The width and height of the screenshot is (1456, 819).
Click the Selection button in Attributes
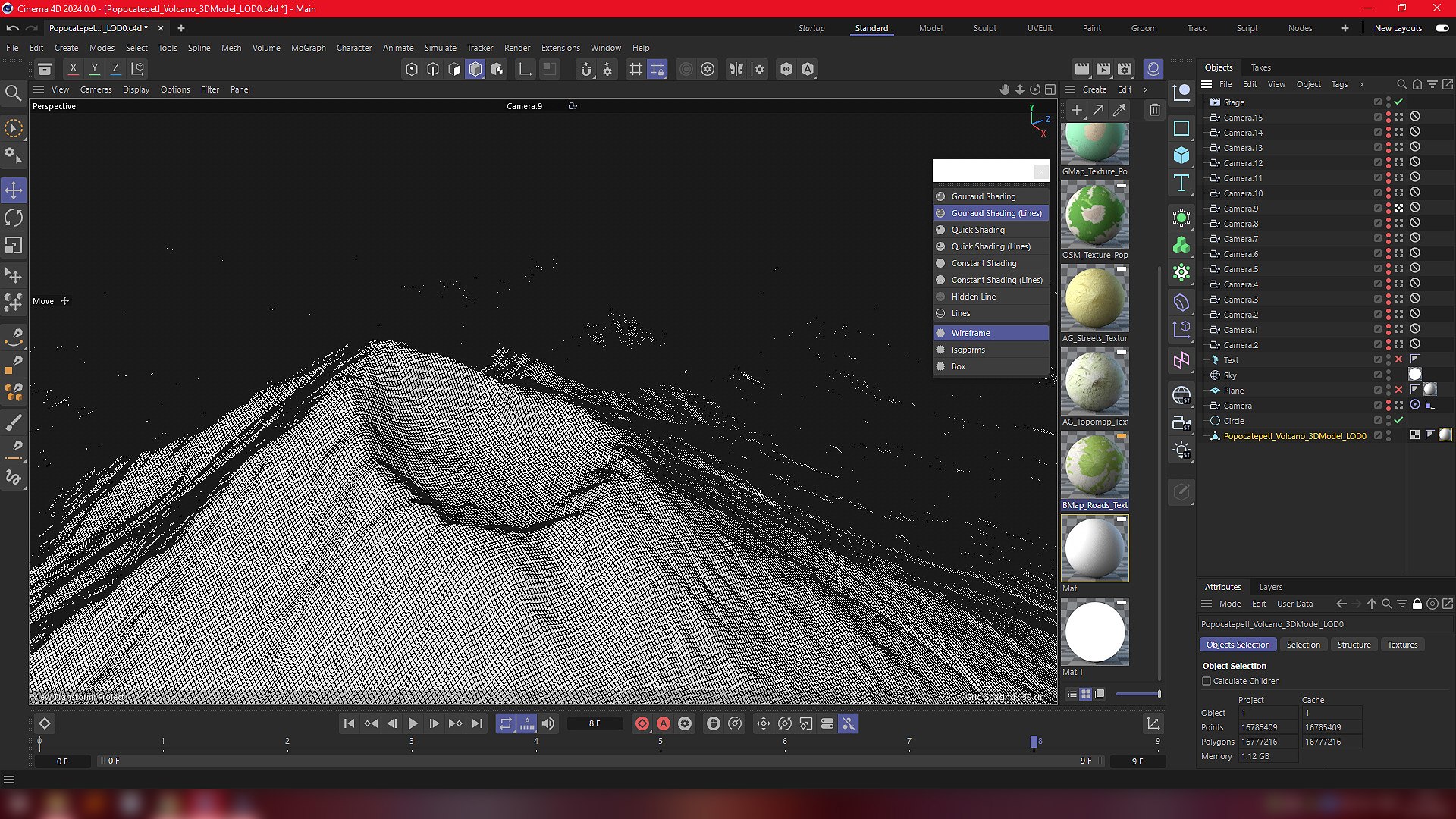pyautogui.click(x=1303, y=645)
